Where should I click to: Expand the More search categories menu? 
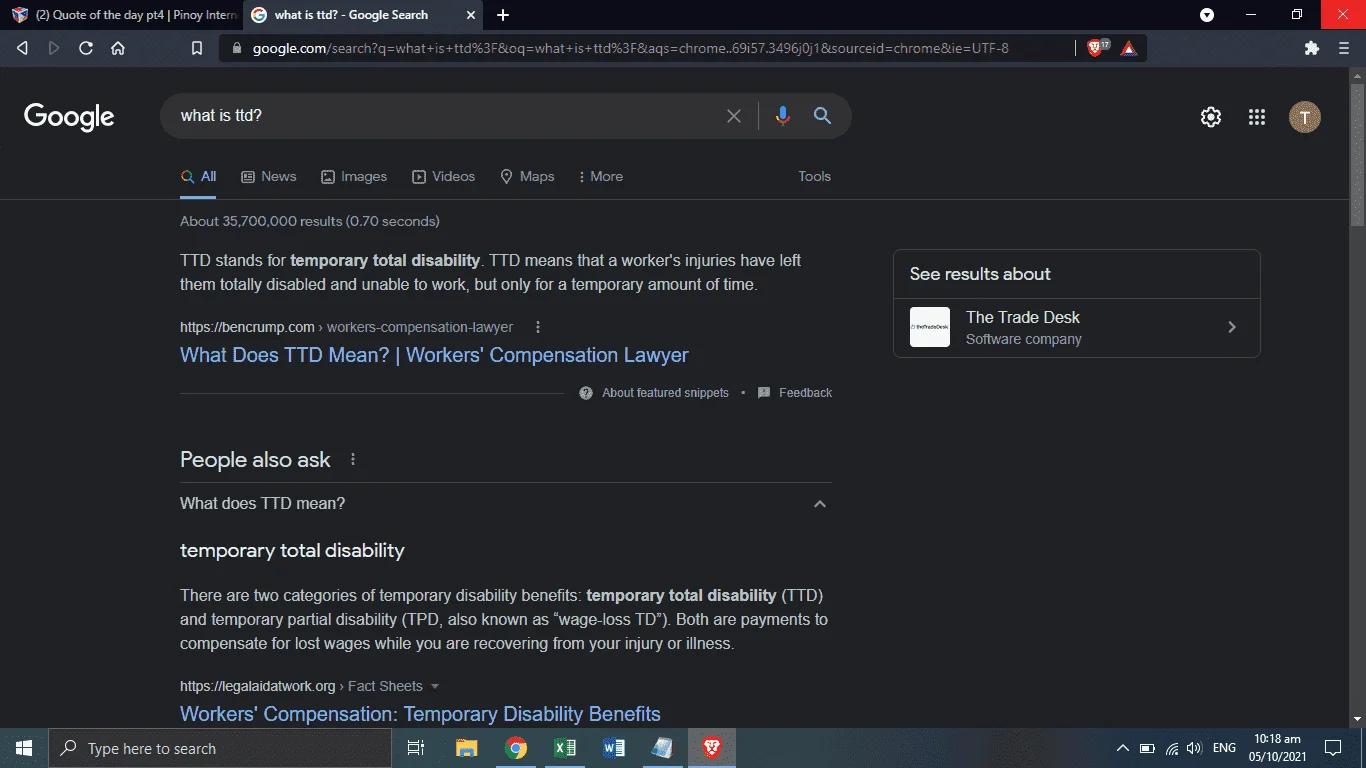click(601, 176)
